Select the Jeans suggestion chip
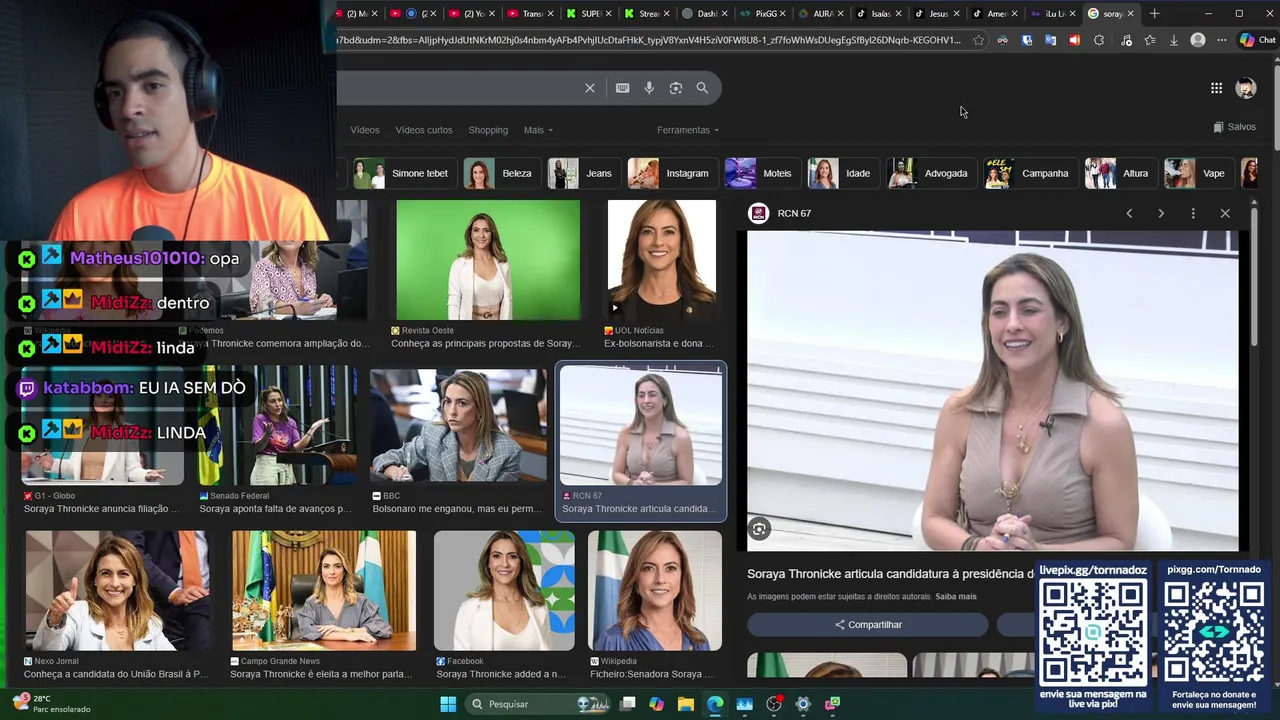Image resolution: width=1280 pixels, height=720 pixels. click(583, 173)
